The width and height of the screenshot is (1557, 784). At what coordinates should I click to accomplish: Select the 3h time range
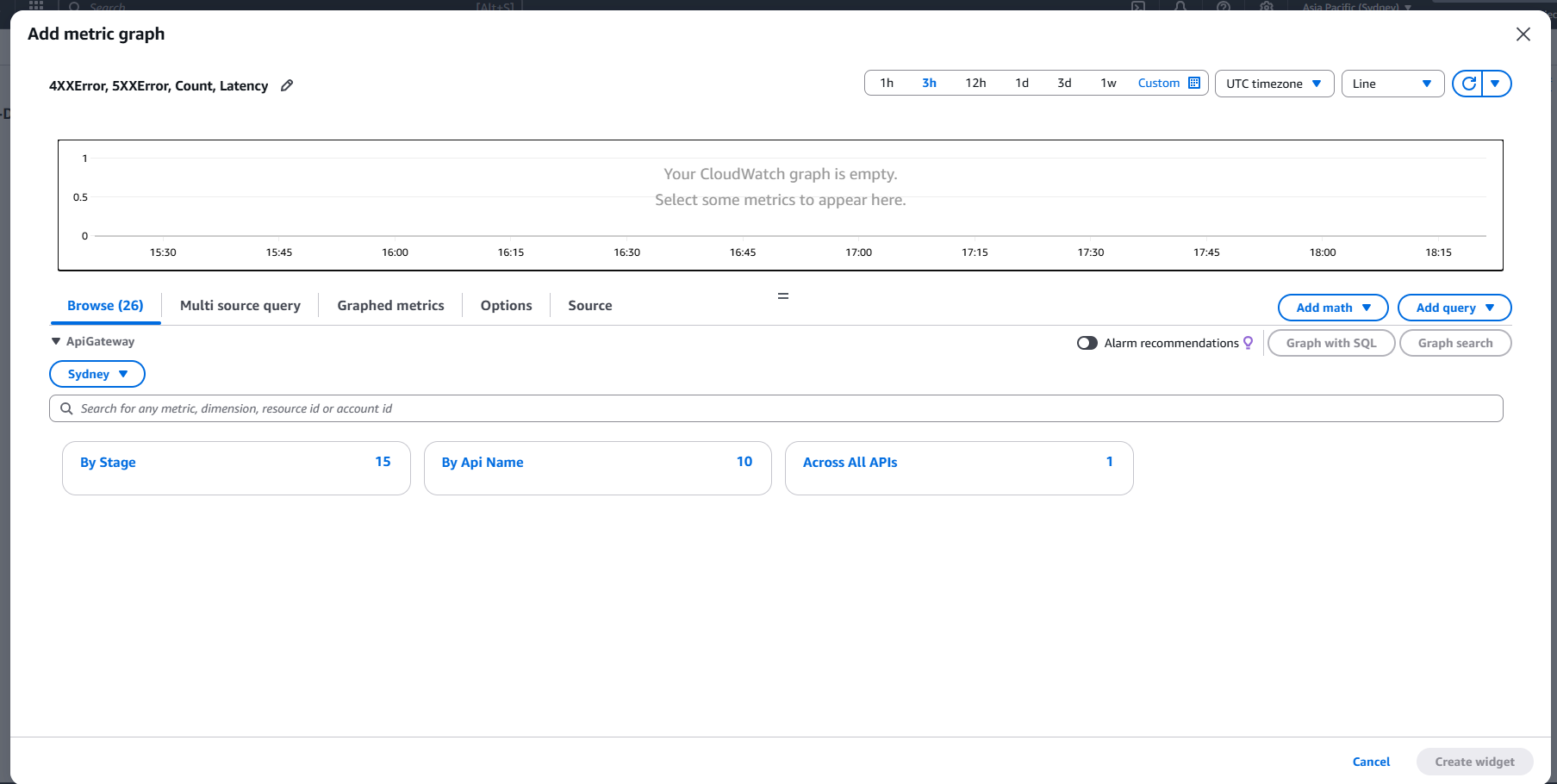pos(929,83)
